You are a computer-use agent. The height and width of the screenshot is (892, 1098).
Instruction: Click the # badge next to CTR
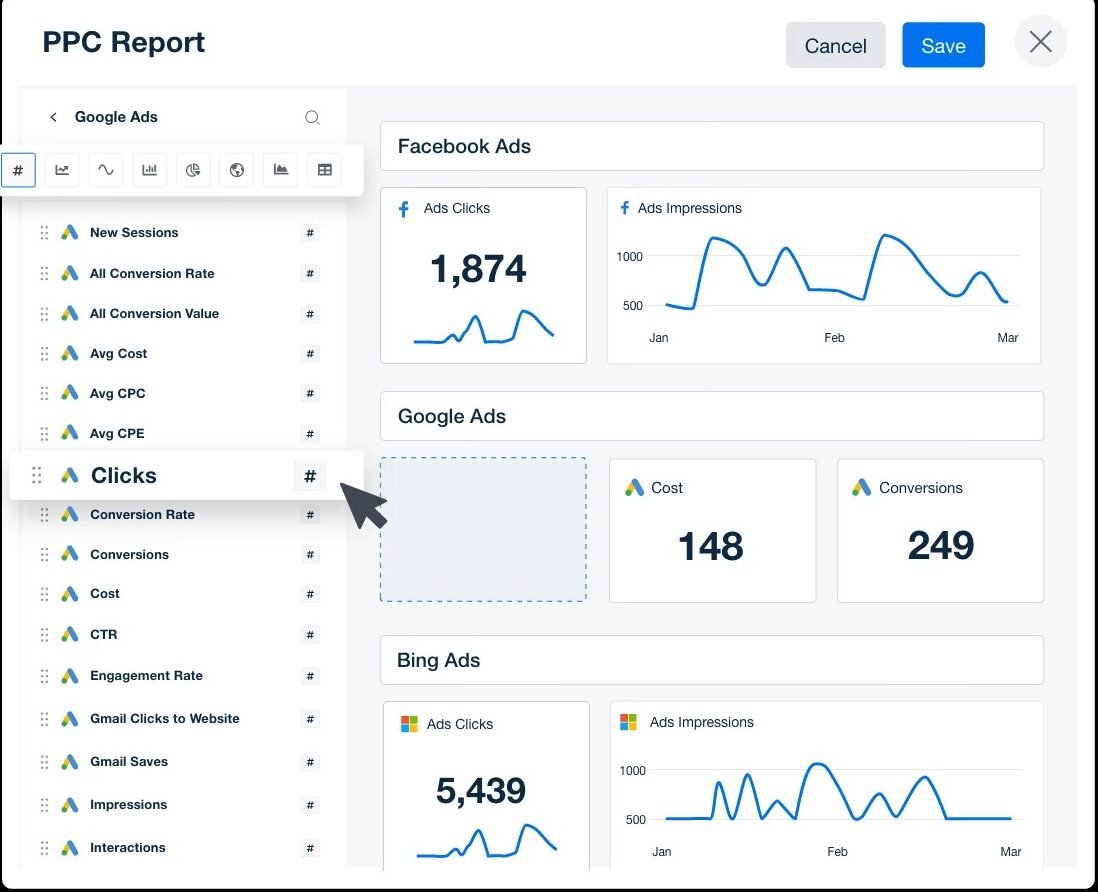pos(310,635)
